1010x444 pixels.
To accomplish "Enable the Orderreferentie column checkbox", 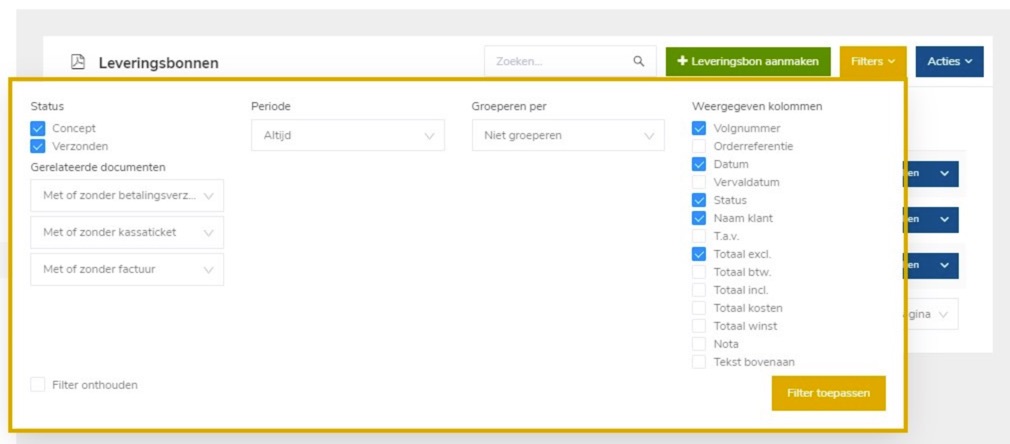I will tap(699, 146).
